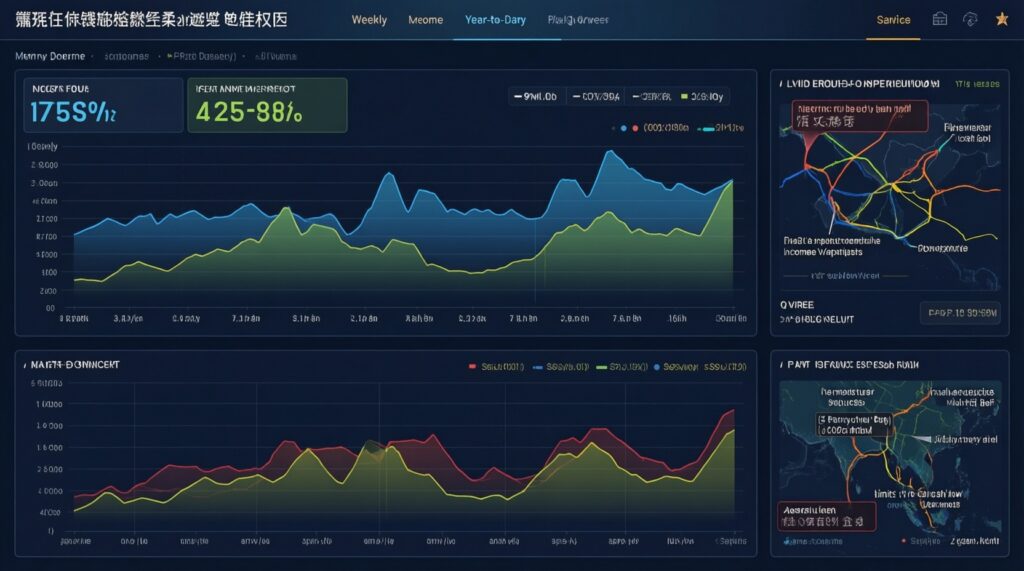Click button at bottom right of upper map panel
The height and width of the screenshot is (571, 1024).
click(958, 313)
